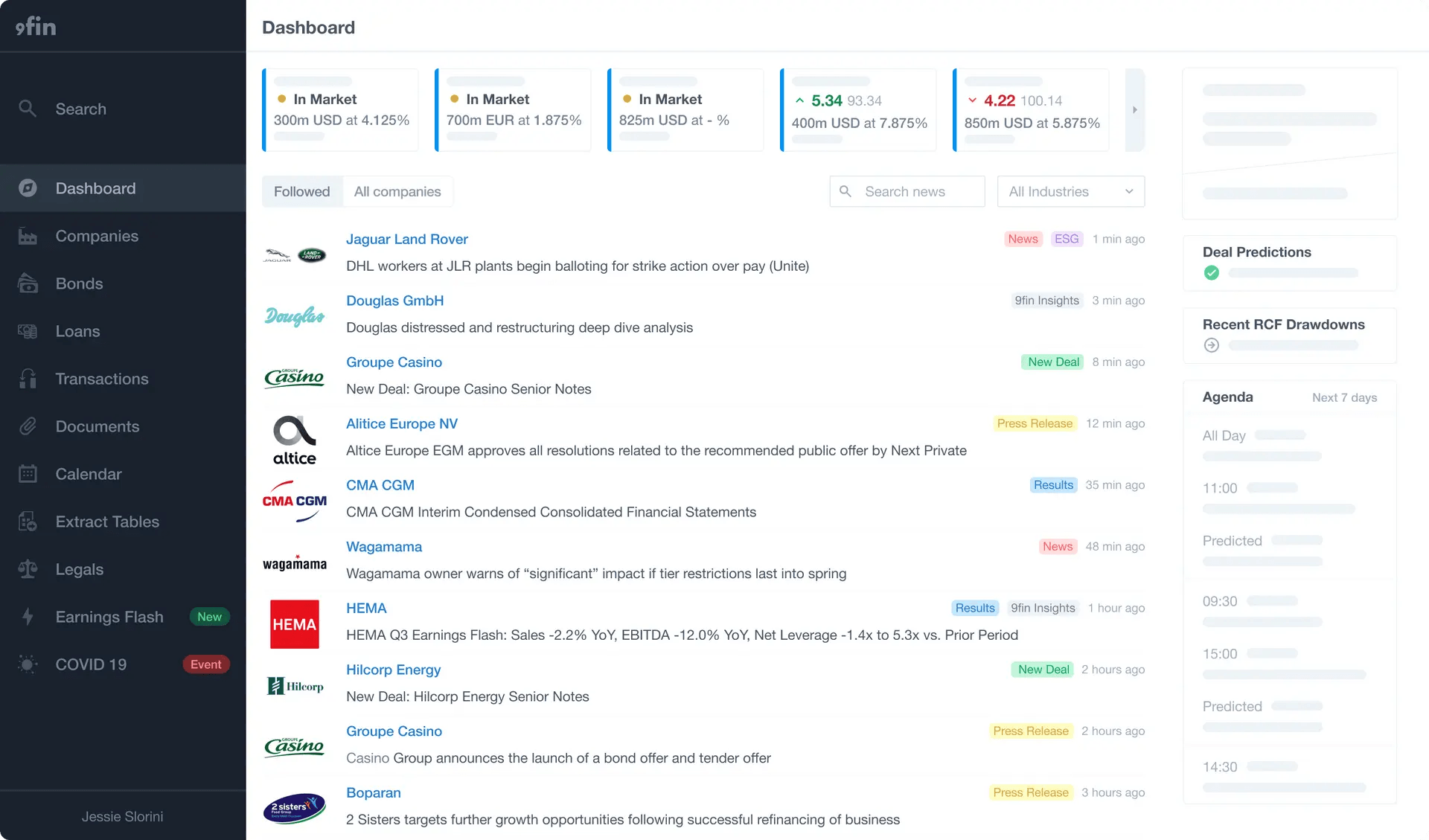The image size is (1429, 840).
Task: Click the COVID 19 virus icon
Action: pyautogui.click(x=28, y=664)
